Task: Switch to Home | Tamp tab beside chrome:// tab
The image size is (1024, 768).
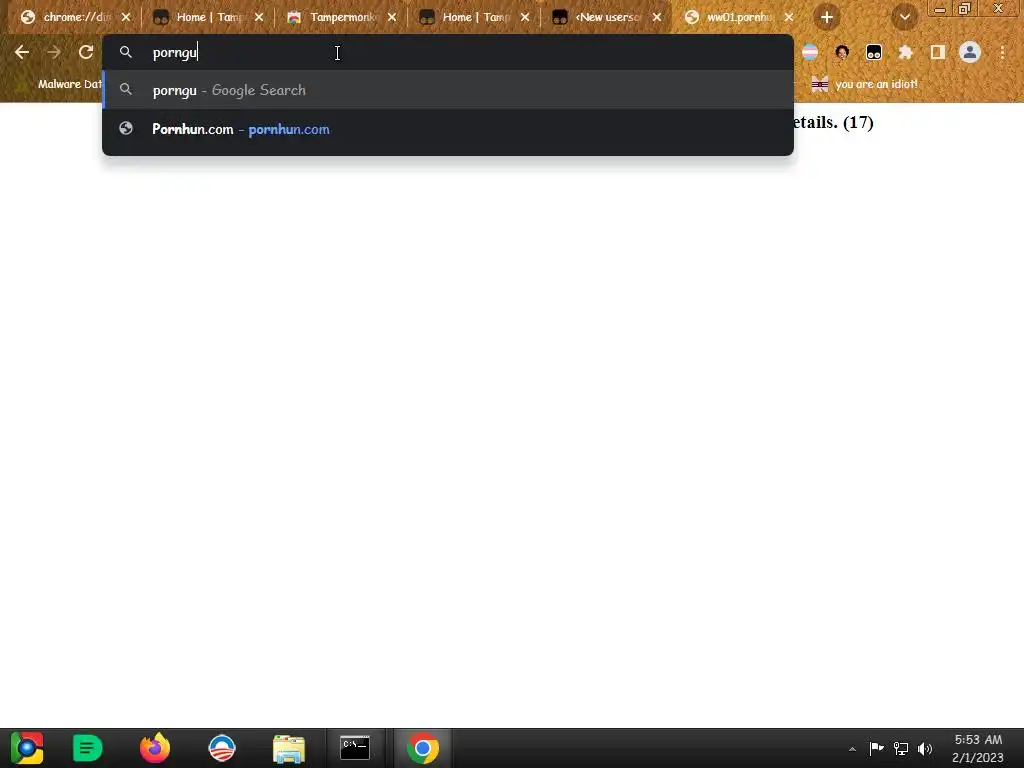Action: [206, 18]
